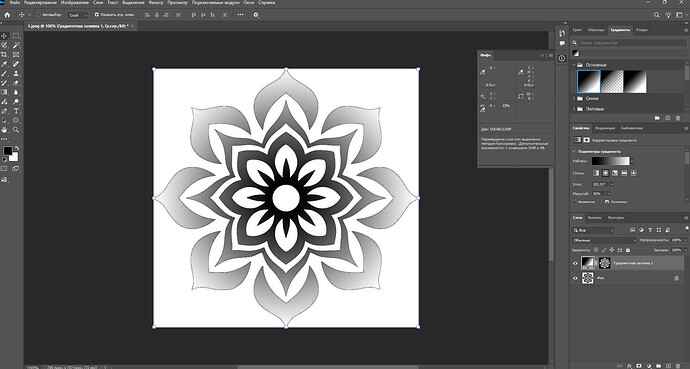Select the Path Selection tool
The width and height of the screenshot is (690, 369).
click(x=5, y=121)
